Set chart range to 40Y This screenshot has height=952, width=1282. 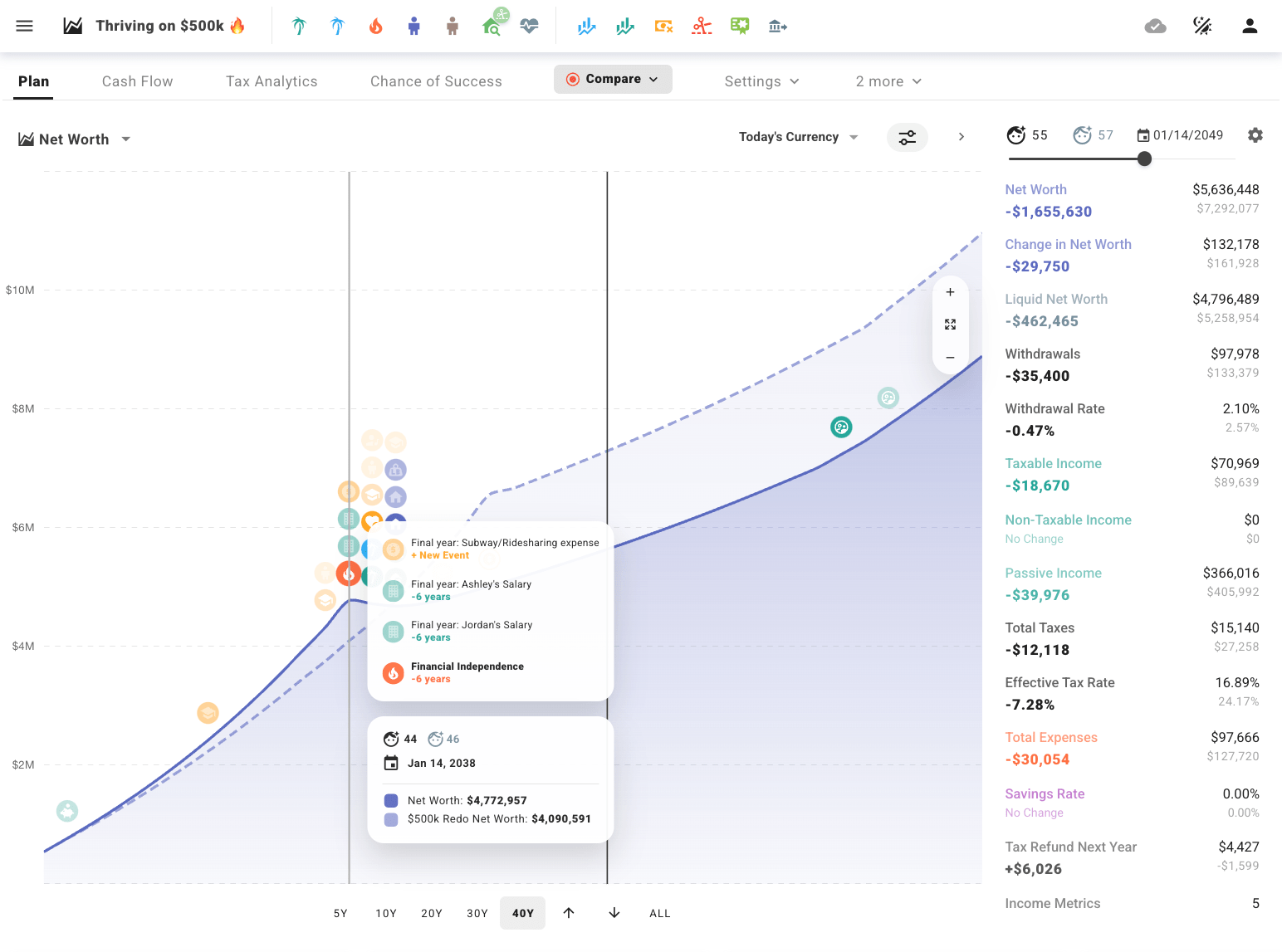click(523, 913)
